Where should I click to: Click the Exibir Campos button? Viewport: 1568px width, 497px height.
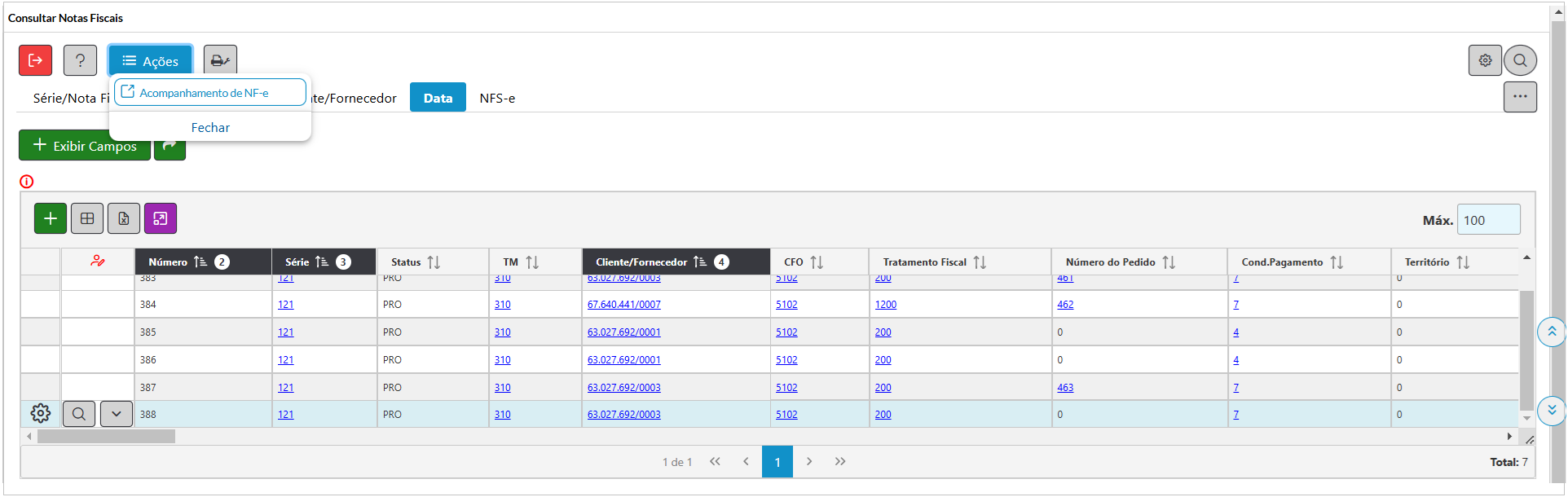(x=85, y=146)
